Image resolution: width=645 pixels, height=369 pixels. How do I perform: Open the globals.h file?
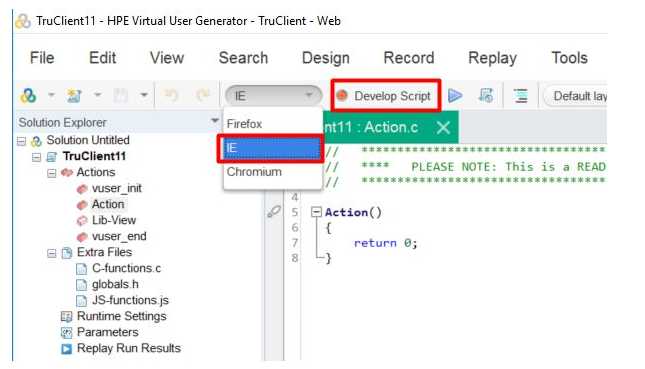[x=115, y=284]
